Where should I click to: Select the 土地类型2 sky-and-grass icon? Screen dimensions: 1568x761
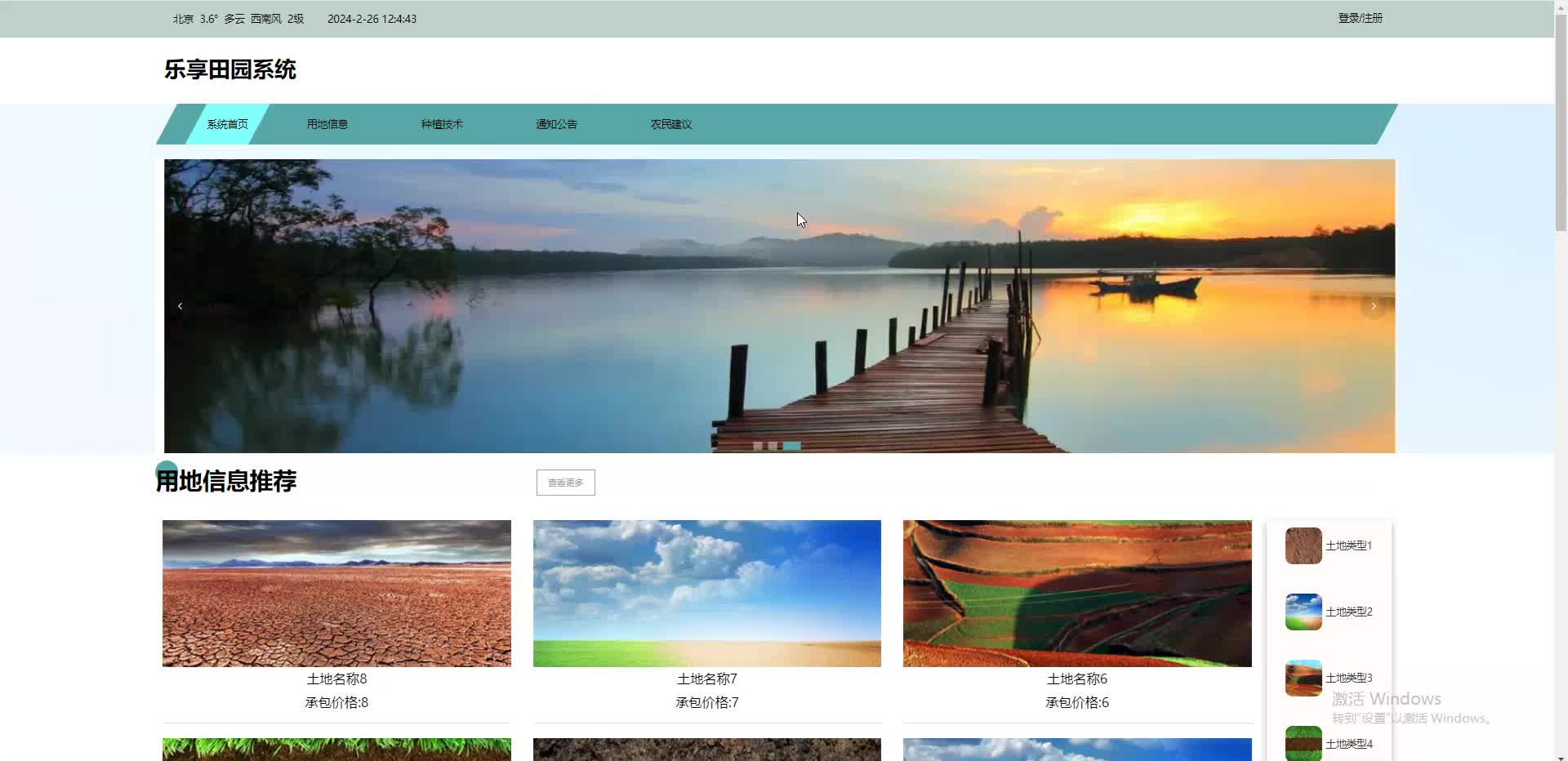tap(1303, 612)
